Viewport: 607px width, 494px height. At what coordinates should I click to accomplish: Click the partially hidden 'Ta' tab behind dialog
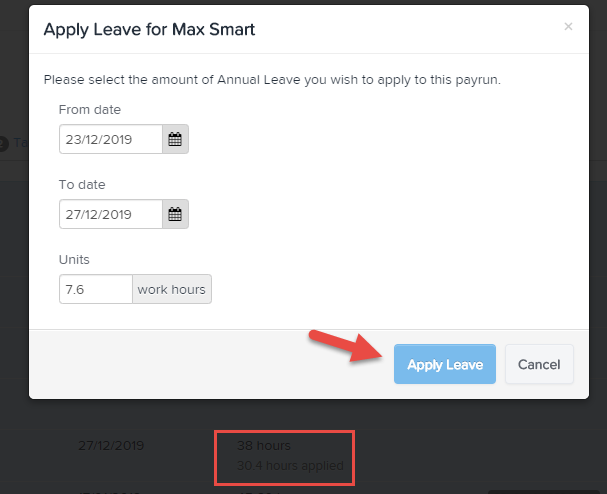coord(19,143)
